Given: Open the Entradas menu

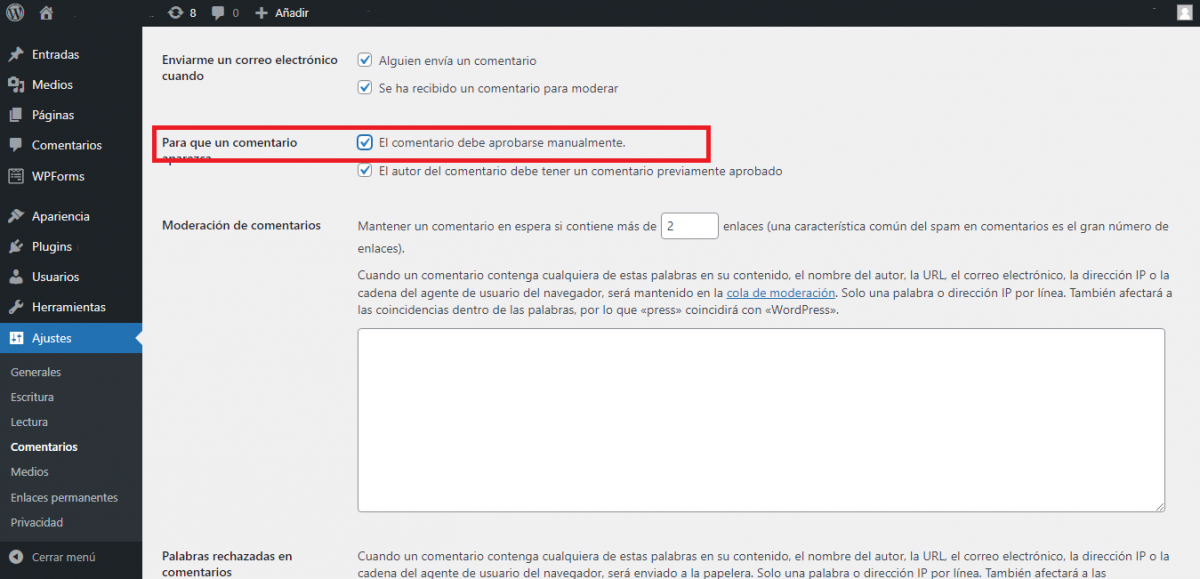Looking at the screenshot, I should (55, 55).
